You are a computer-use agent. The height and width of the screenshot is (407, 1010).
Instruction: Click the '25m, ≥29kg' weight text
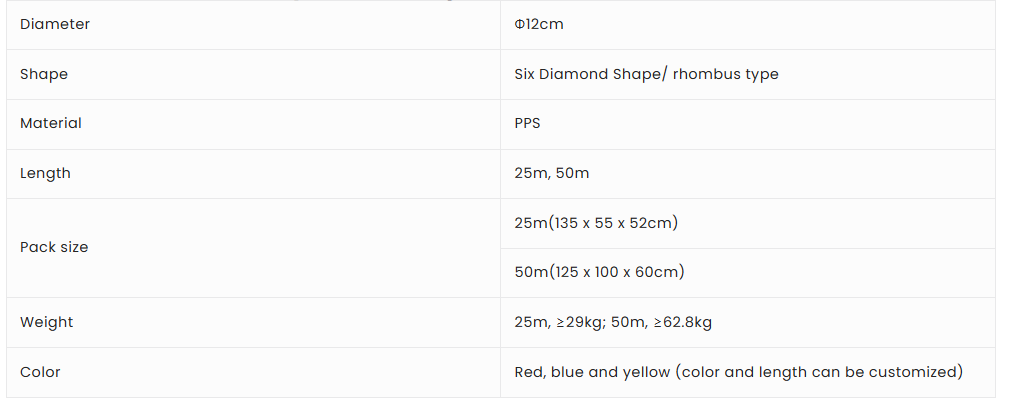556,322
